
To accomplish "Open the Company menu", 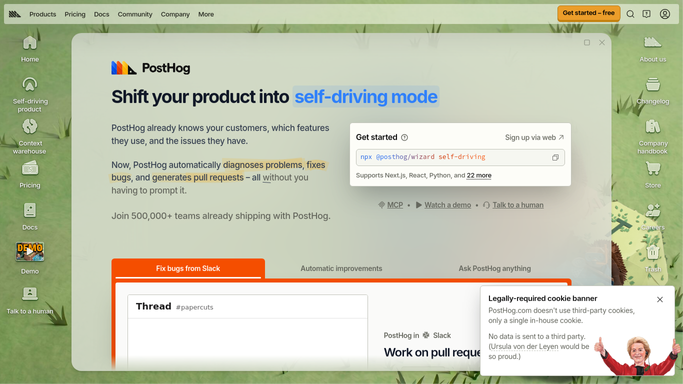I will click(175, 14).
